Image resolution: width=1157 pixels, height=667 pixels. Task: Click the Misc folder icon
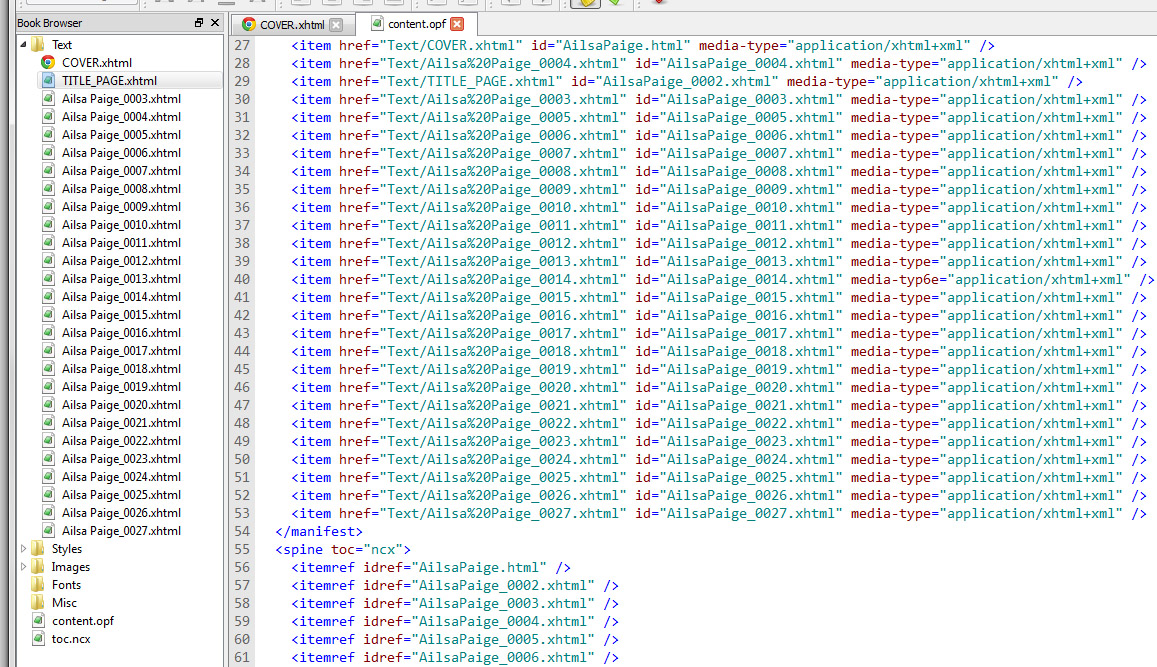click(38, 603)
